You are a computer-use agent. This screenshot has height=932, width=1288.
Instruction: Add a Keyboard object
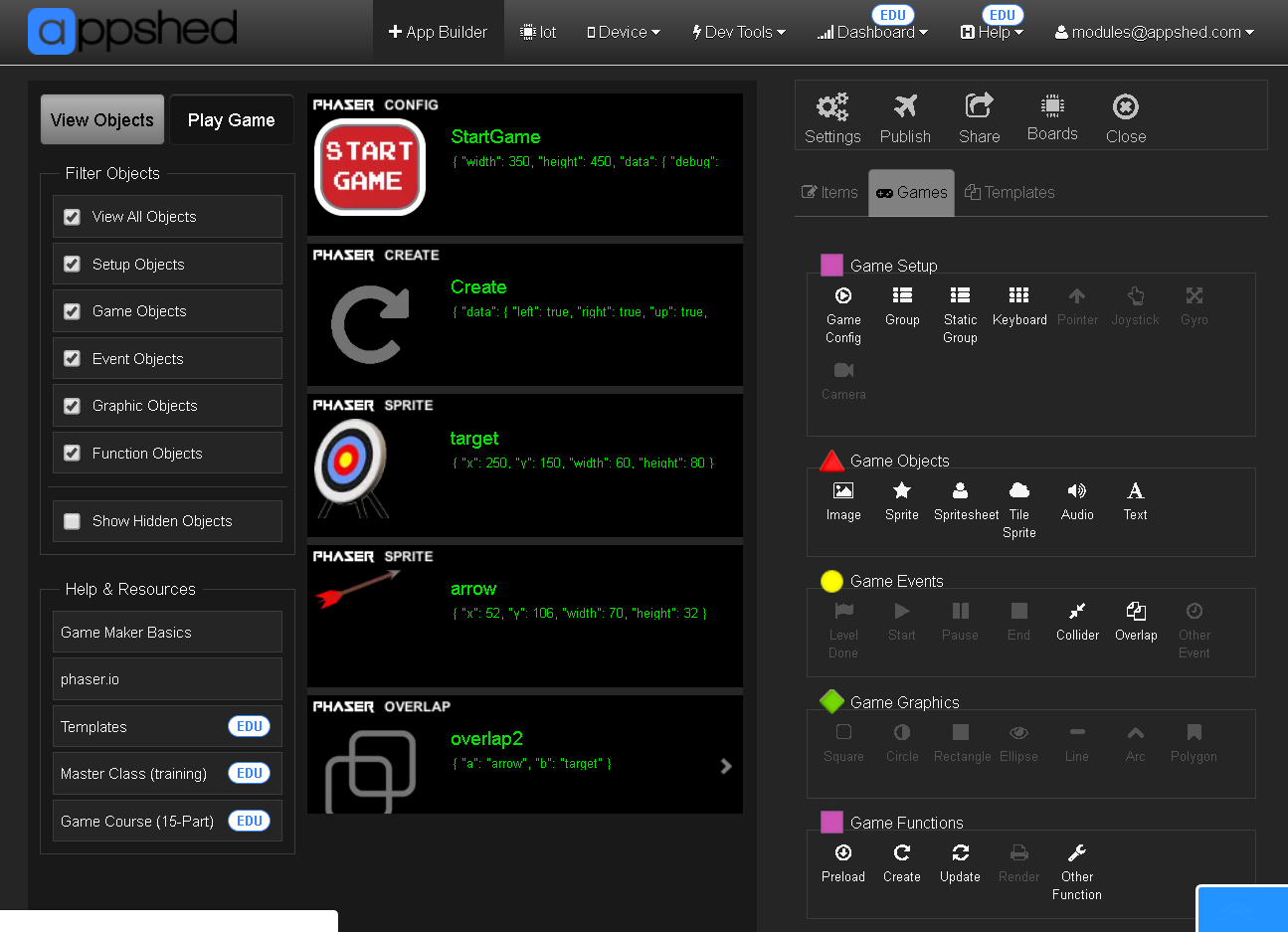(1019, 306)
